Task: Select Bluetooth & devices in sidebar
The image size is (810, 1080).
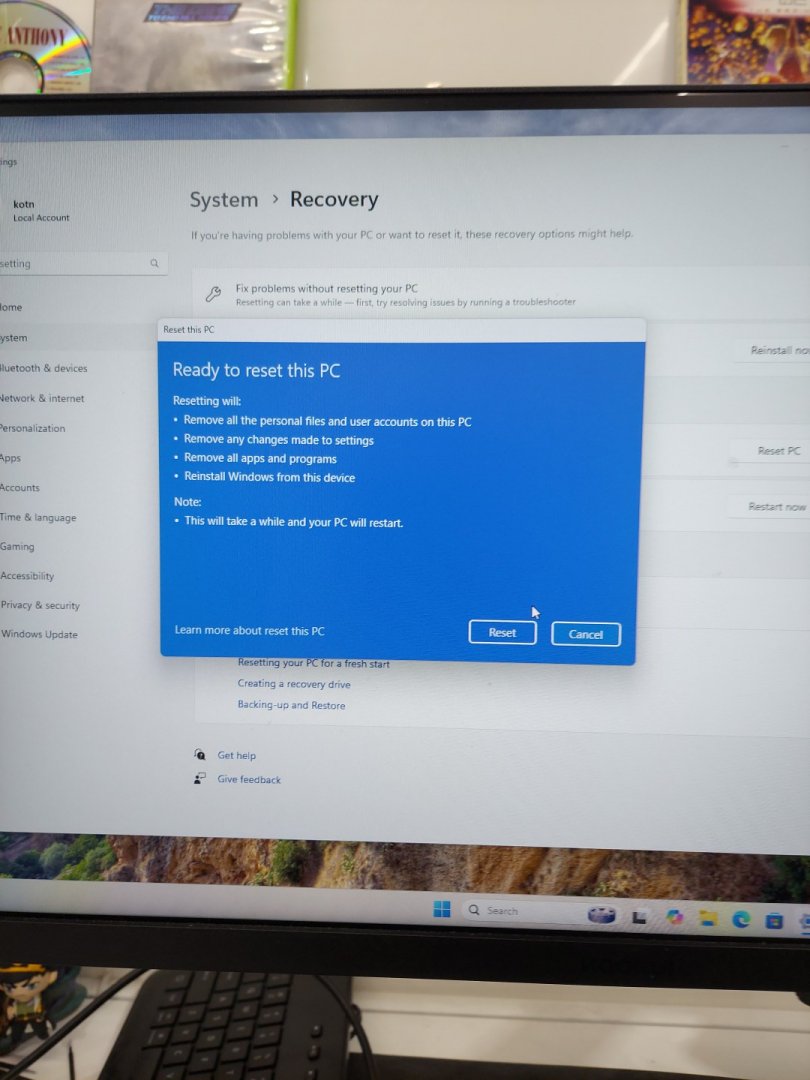Action: (x=43, y=368)
